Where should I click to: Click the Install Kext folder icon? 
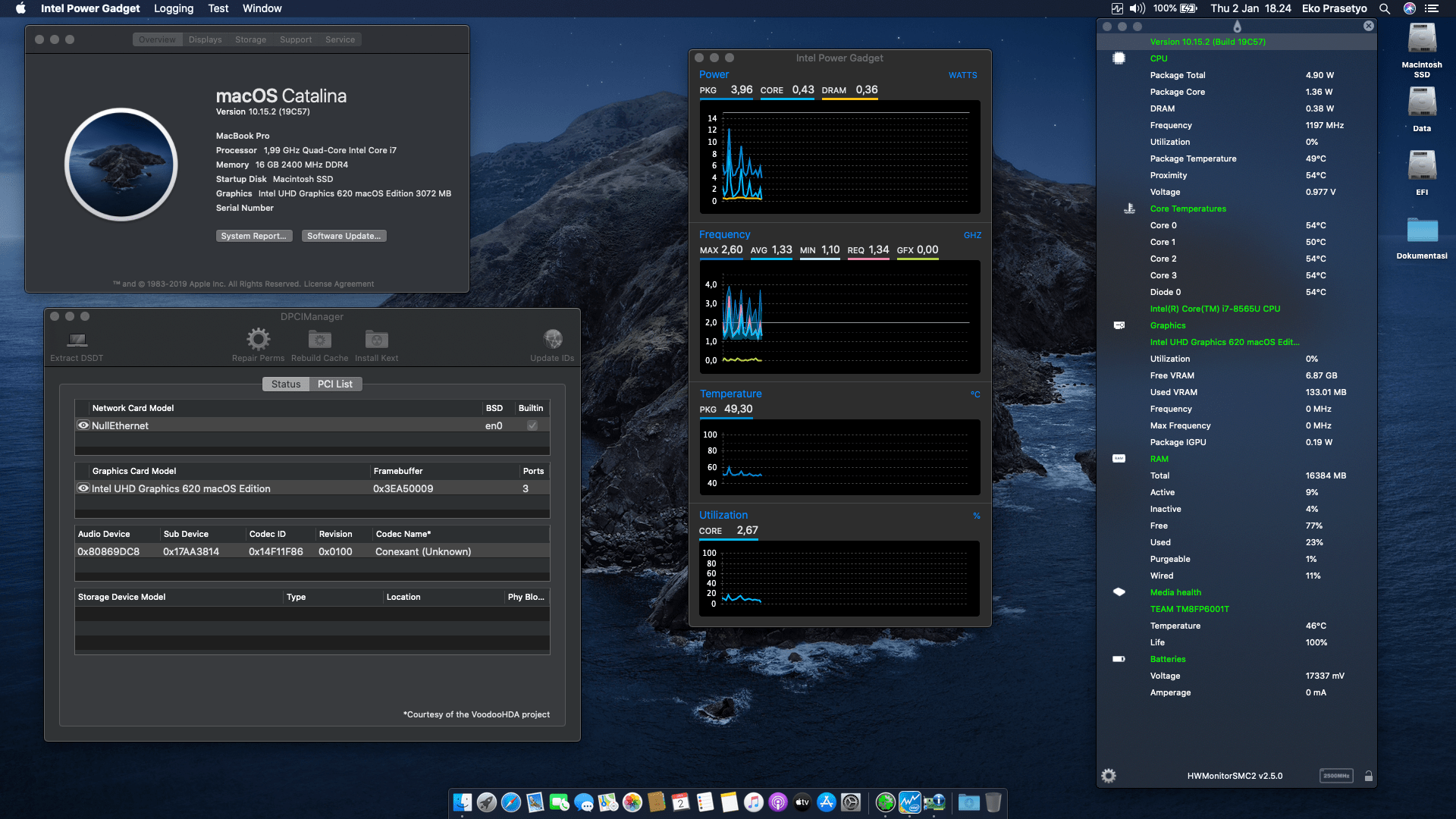[376, 339]
